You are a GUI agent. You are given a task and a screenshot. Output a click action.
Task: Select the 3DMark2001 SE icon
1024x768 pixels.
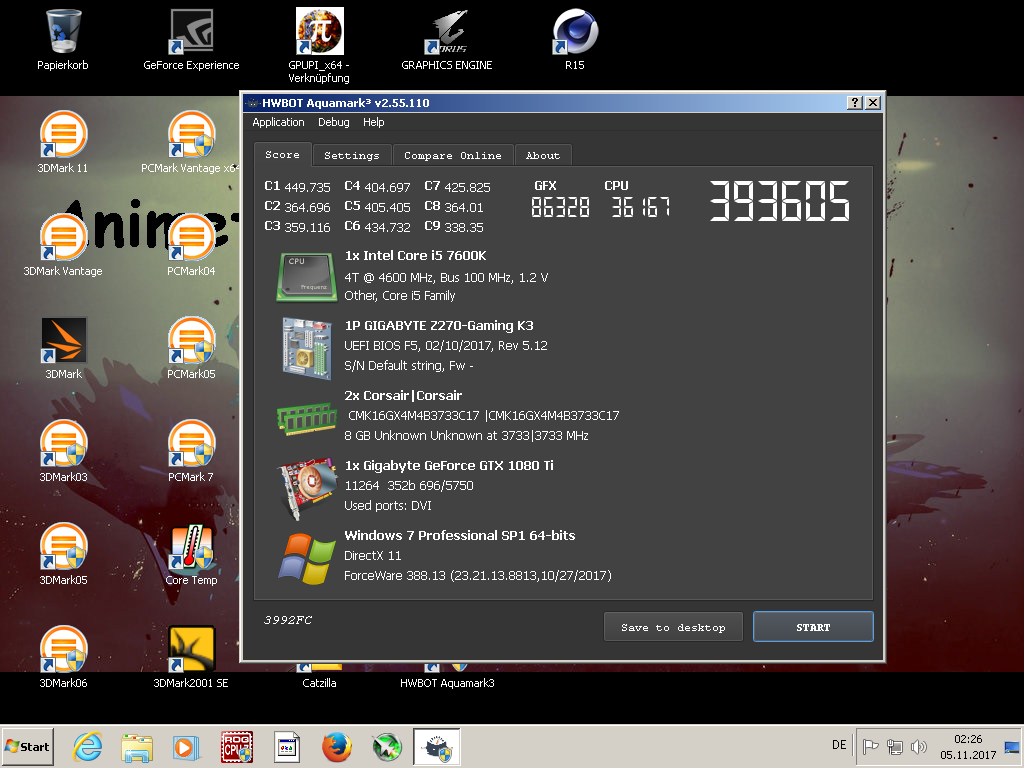click(x=191, y=657)
